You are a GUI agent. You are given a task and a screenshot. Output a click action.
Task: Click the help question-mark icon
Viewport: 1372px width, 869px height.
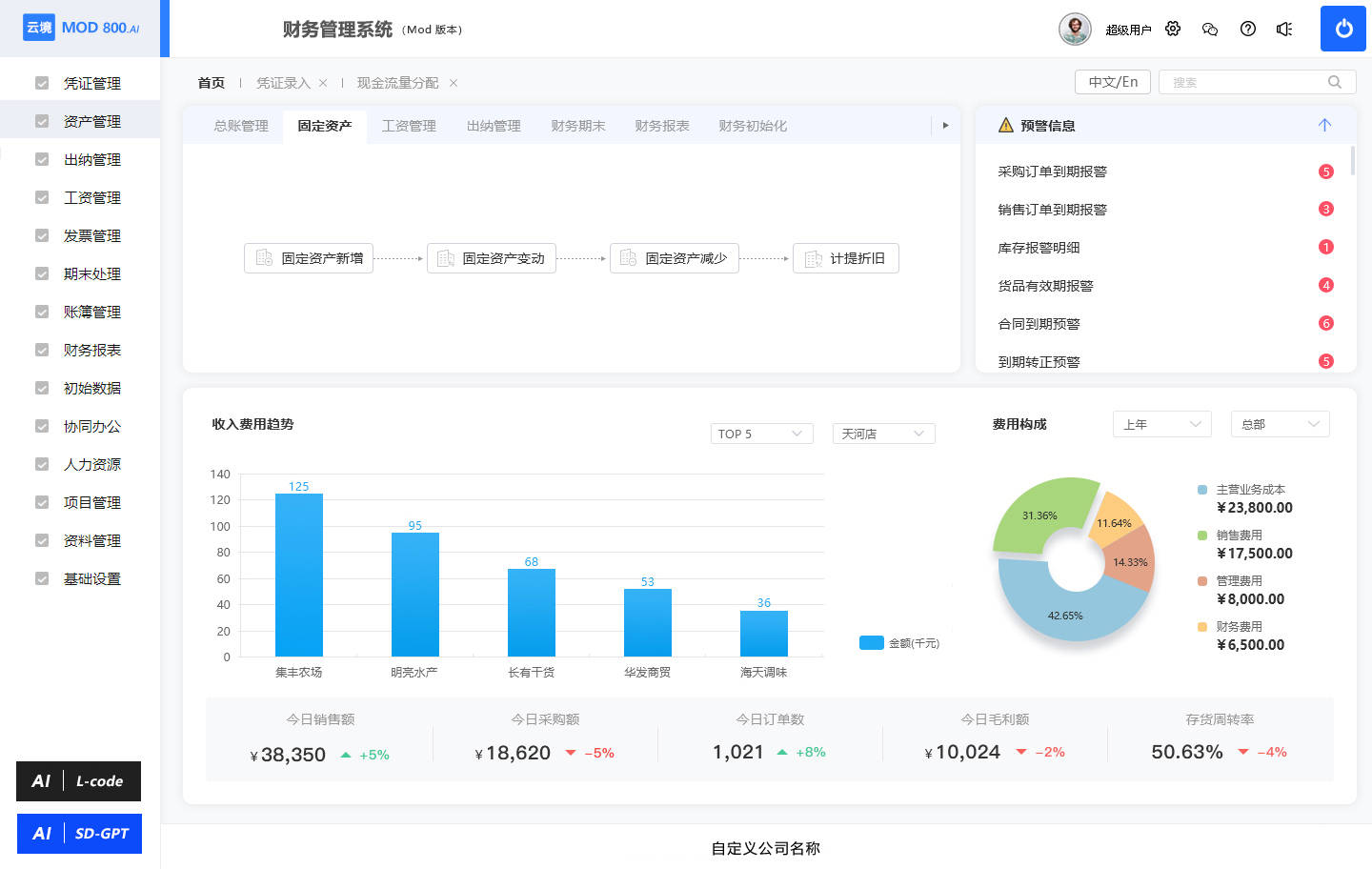[1248, 29]
